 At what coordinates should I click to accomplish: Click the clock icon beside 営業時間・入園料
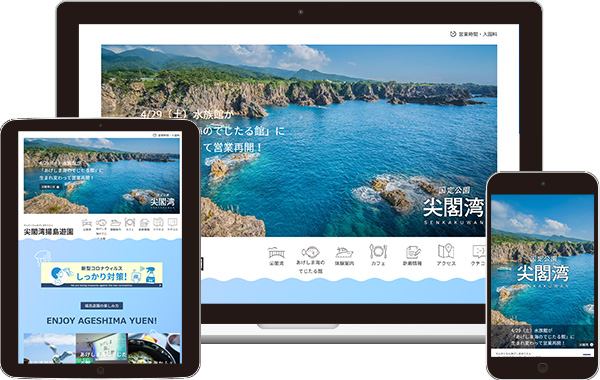(453, 34)
